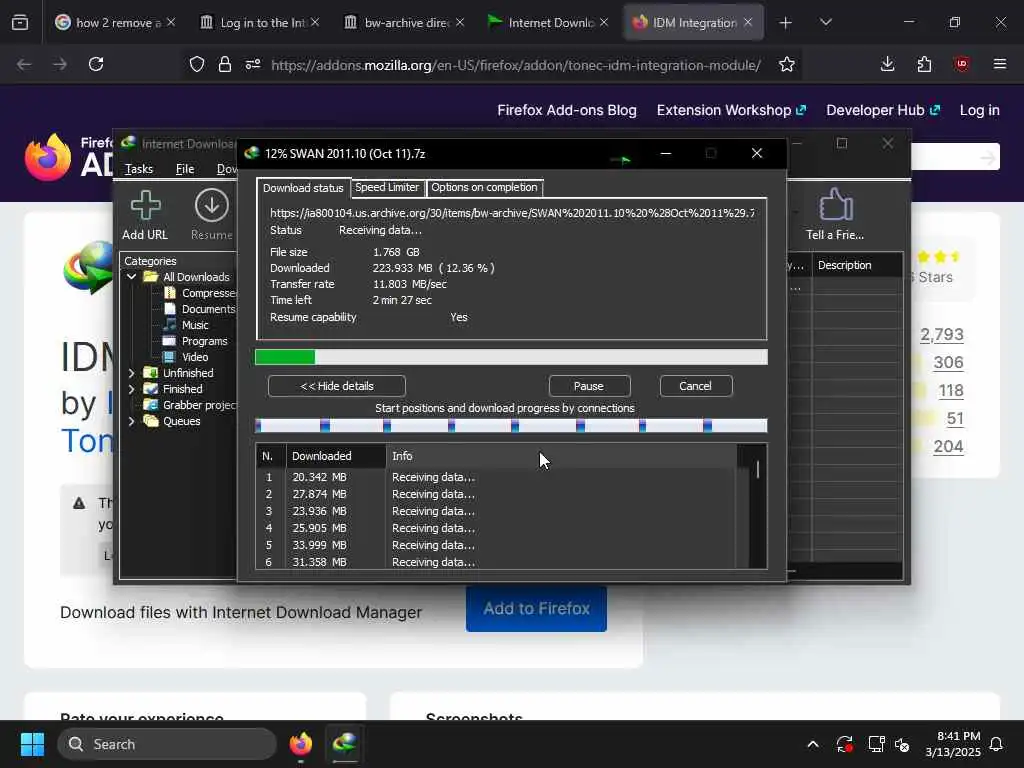The width and height of the screenshot is (1024, 768).
Task: Open the Windows Start menu
Action: point(32,744)
